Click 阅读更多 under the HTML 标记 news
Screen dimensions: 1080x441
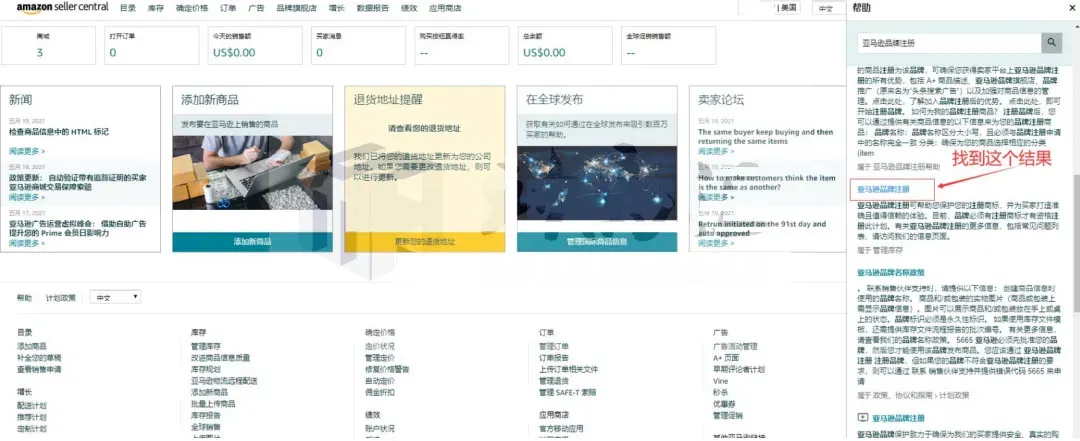pos(27,151)
